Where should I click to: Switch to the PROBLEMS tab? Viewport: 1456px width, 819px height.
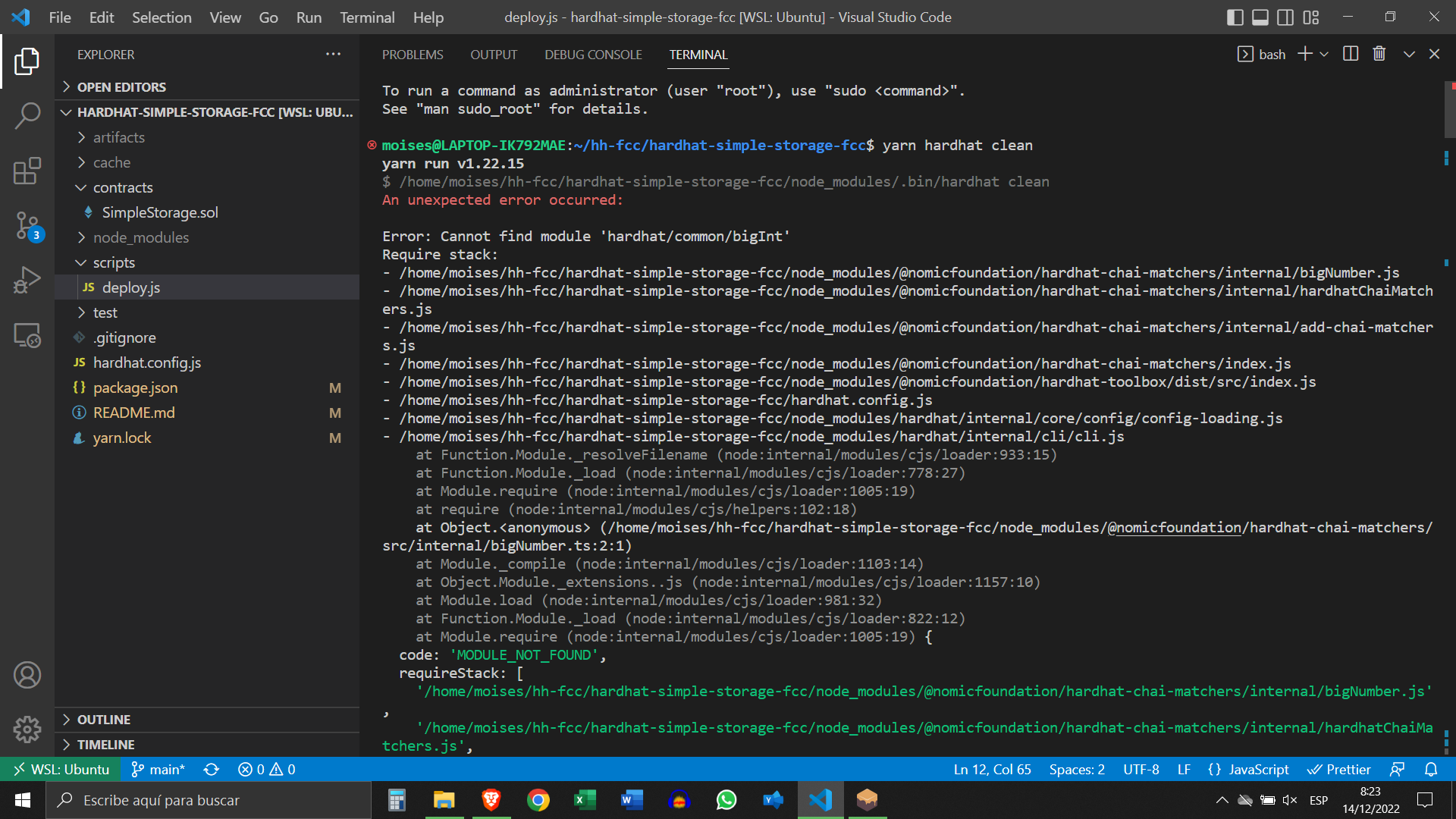[413, 54]
